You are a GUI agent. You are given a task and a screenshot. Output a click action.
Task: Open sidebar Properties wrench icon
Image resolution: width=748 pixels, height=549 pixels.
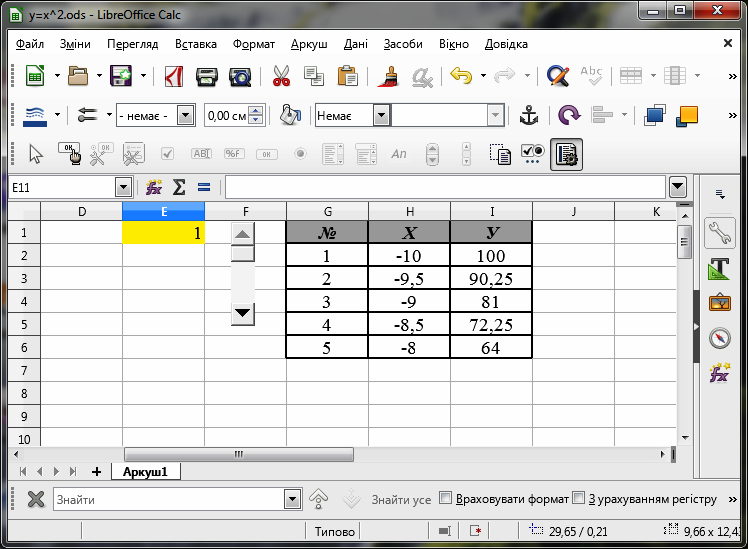pyautogui.click(x=719, y=233)
